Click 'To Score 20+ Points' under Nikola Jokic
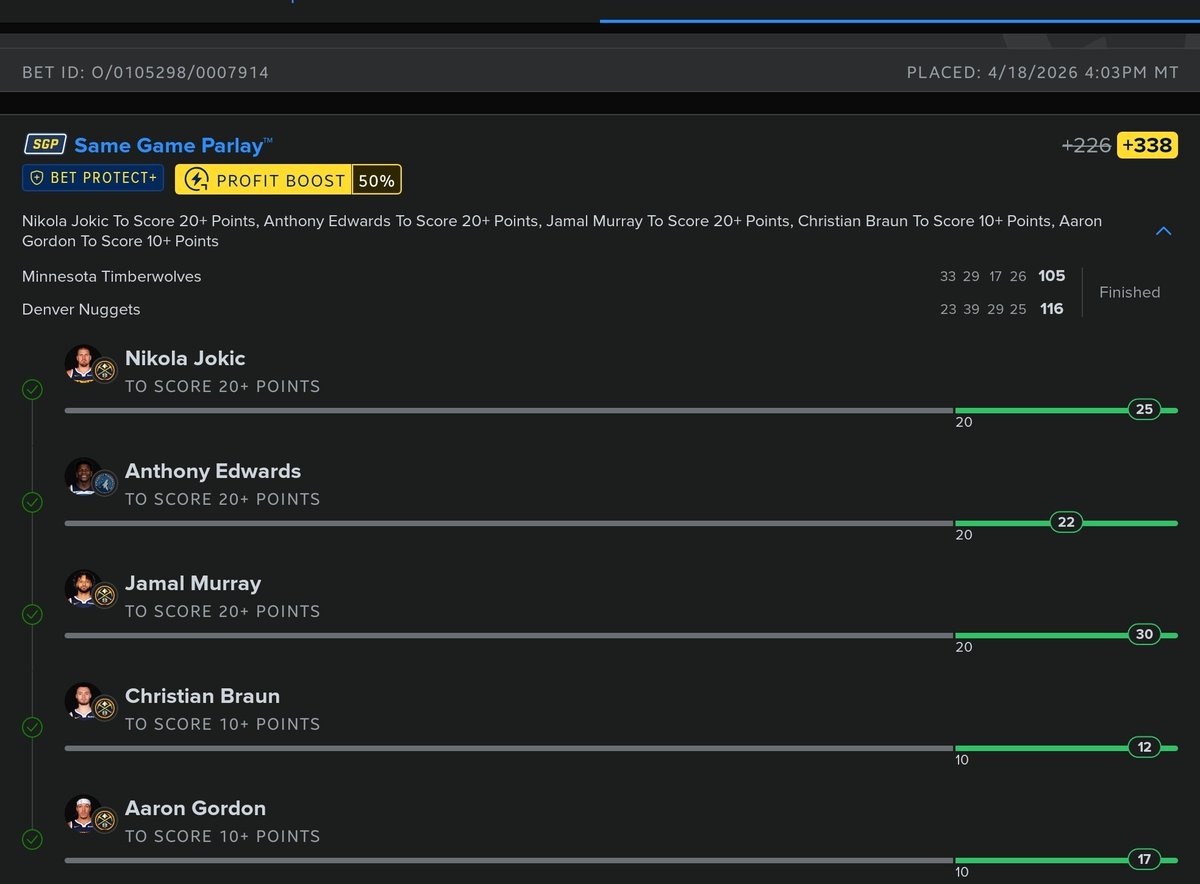 pyautogui.click(x=223, y=386)
